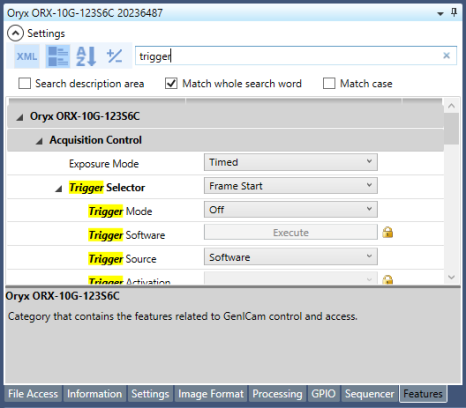Select the Trigger Software row label

(127, 235)
